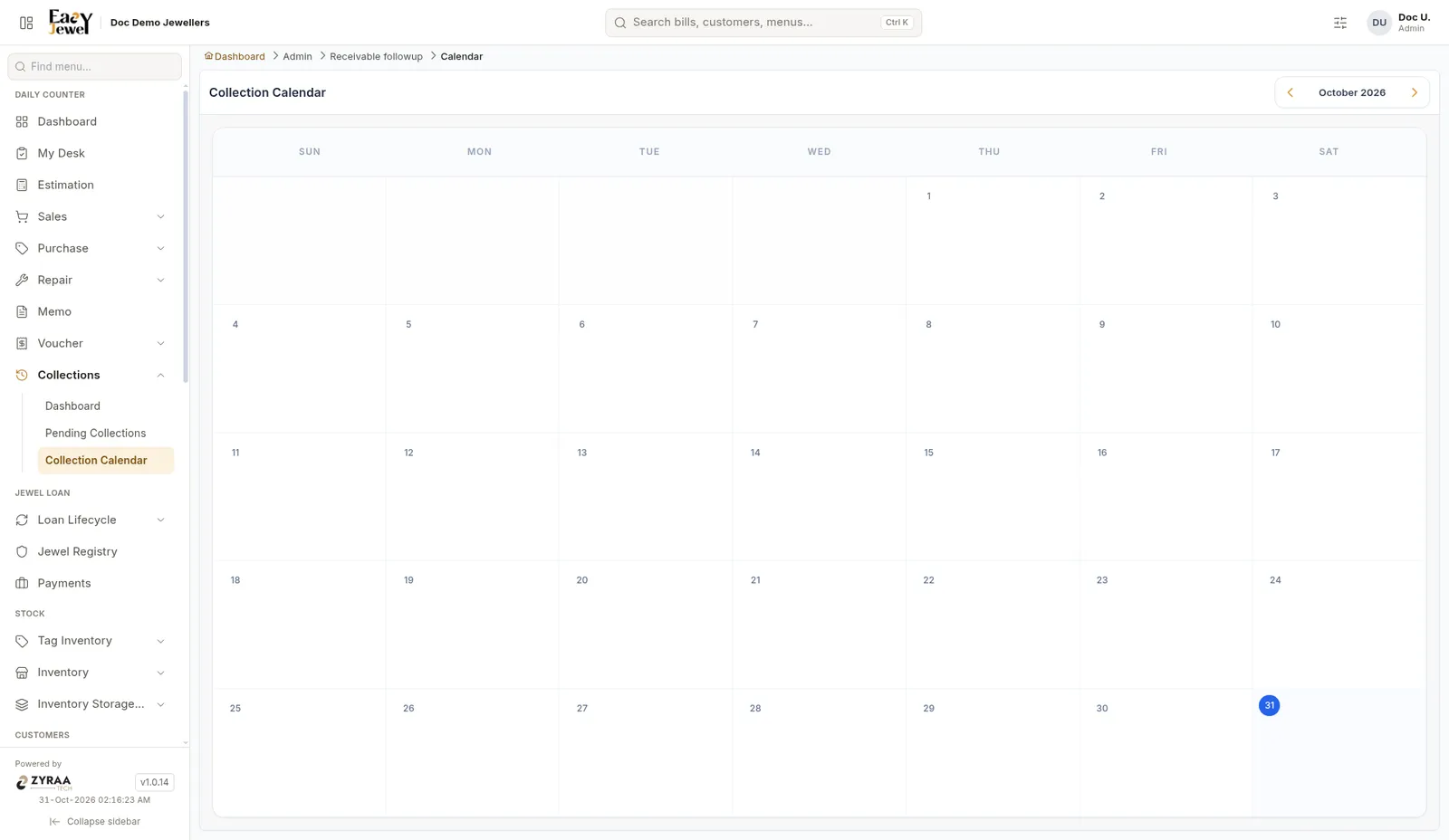The height and width of the screenshot is (840, 1449).
Task: Select Collection Calendar submenu item
Action: point(105,460)
